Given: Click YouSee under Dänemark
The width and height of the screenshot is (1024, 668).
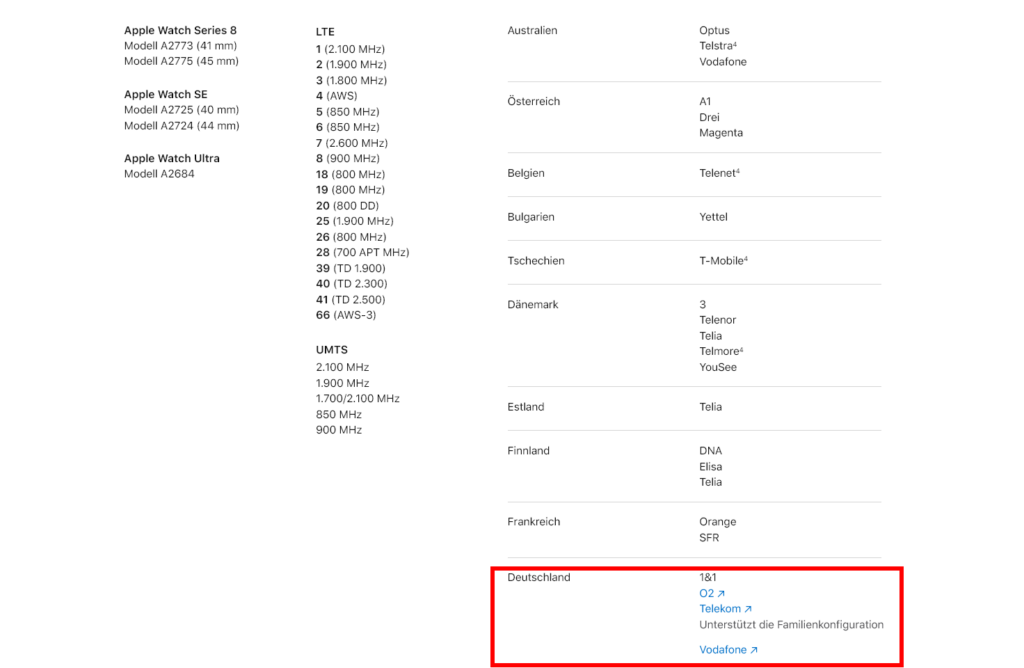Looking at the screenshot, I should [x=718, y=367].
